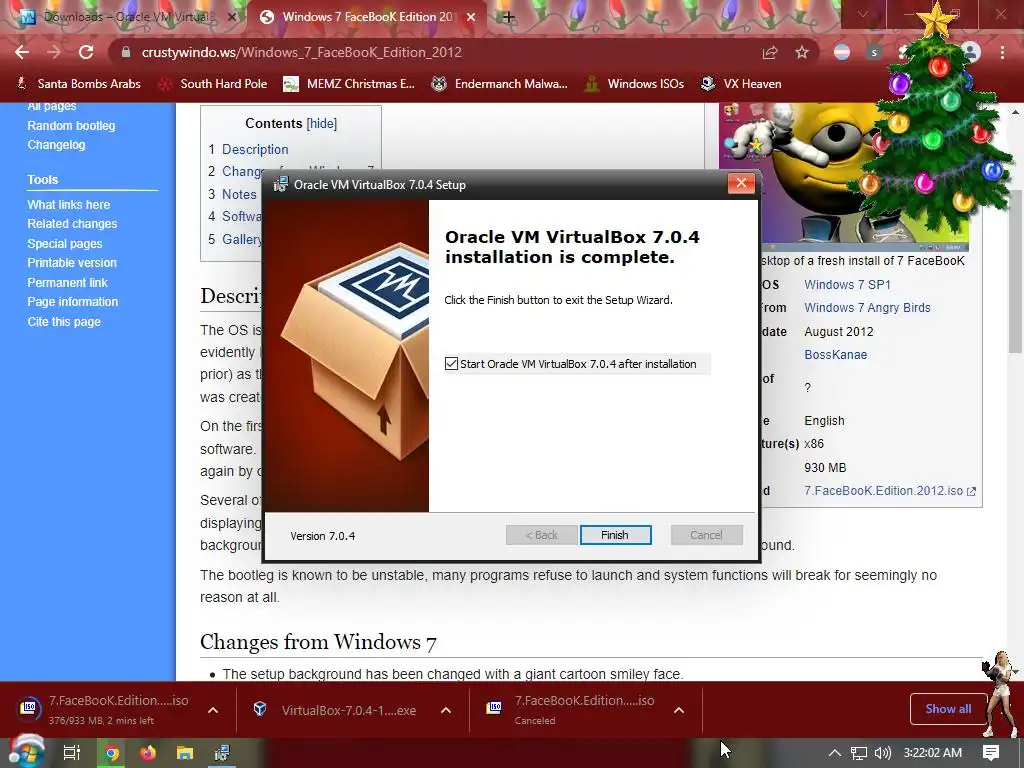1024x768 pixels.
Task: Open the Windows Start orb
Action: pos(26,751)
